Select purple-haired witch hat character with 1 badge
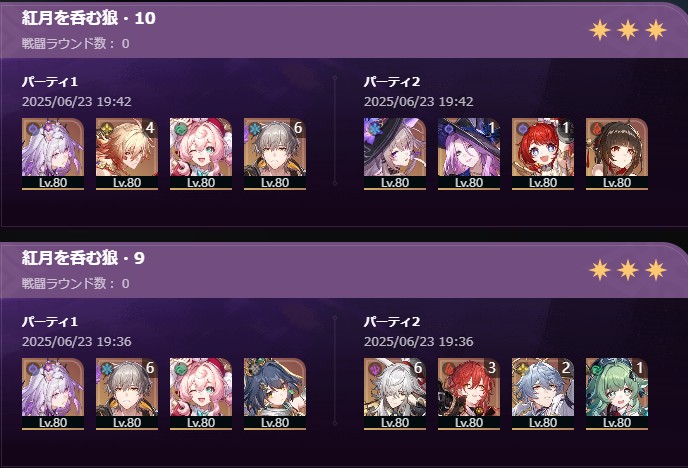 tap(469, 154)
